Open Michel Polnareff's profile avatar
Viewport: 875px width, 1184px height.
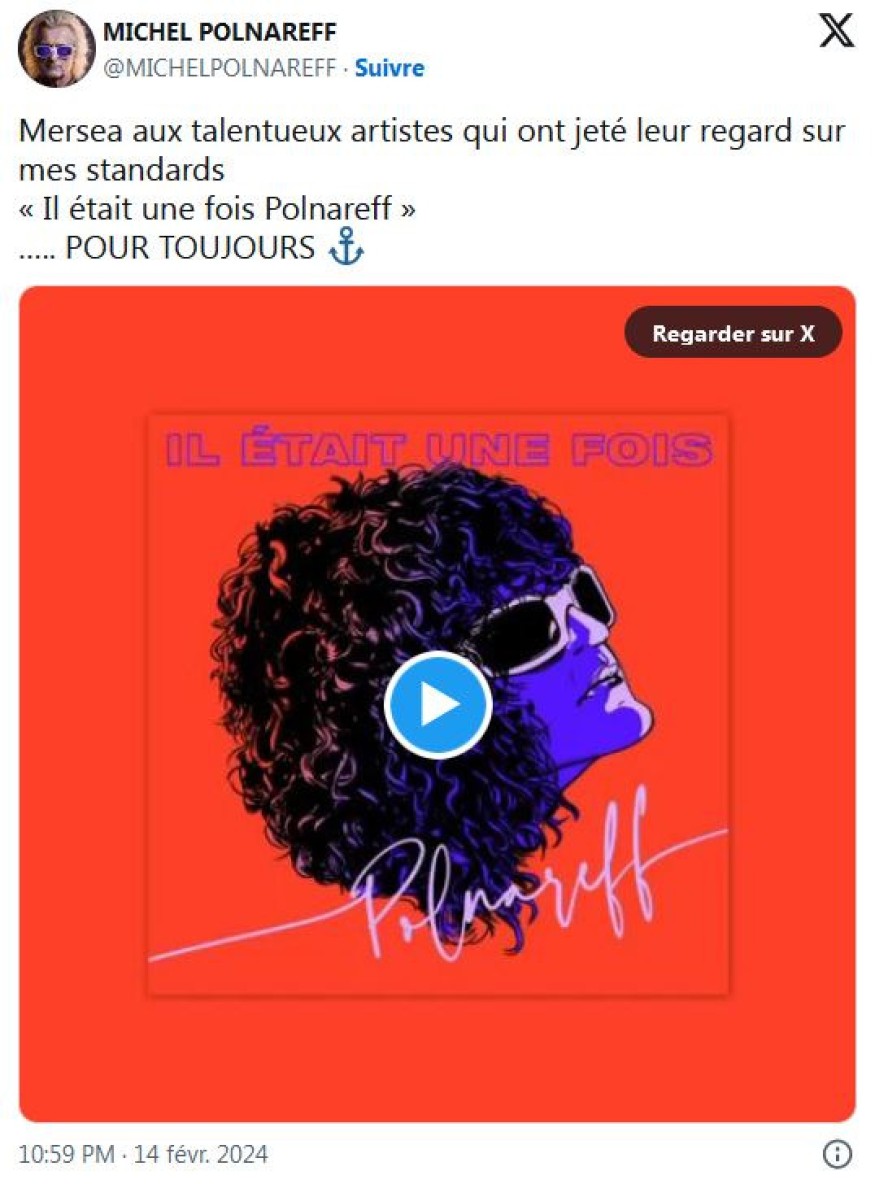click(x=57, y=50)
